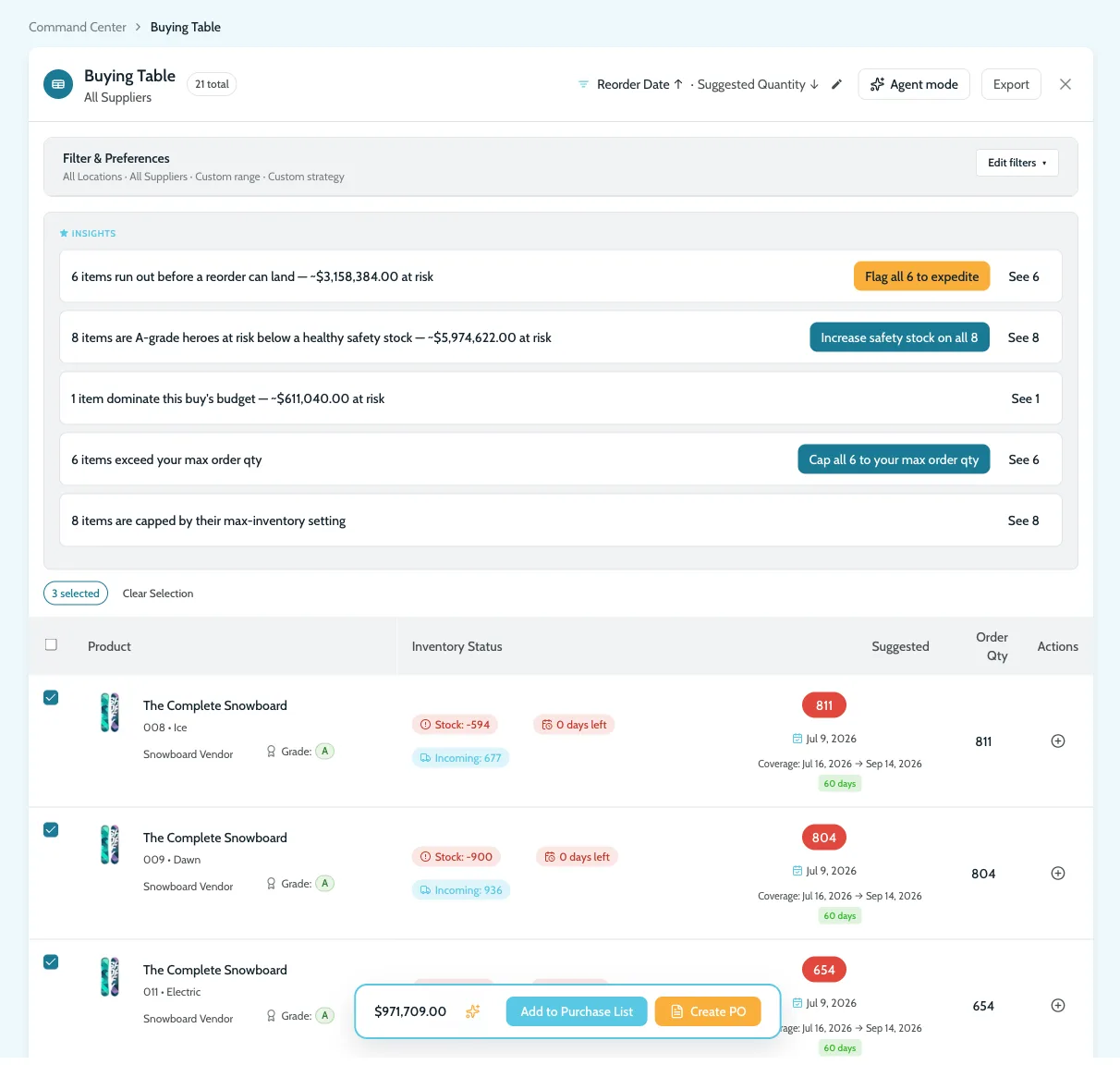The width and height of the screenshot is (1120, 1065).
Task: Click See 8 for max-inventory insight
Action: [1023, 520]
